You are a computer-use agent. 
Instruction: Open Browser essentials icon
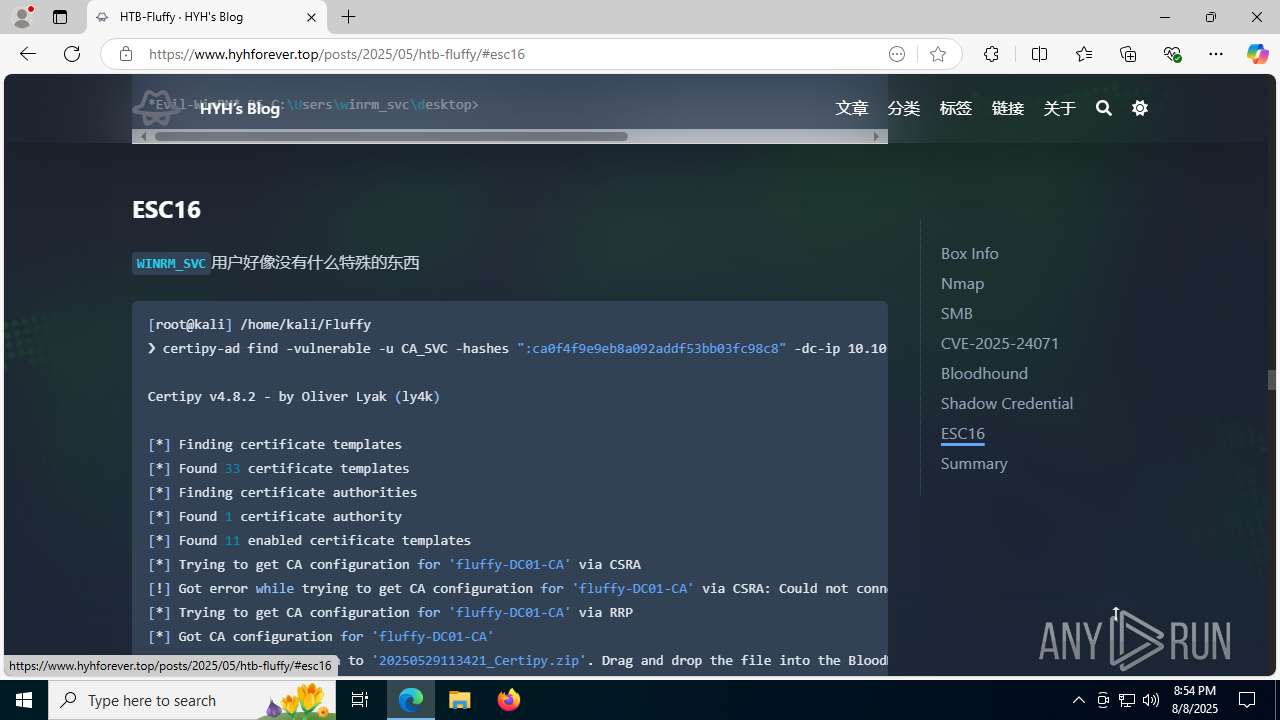(1172, 54)
